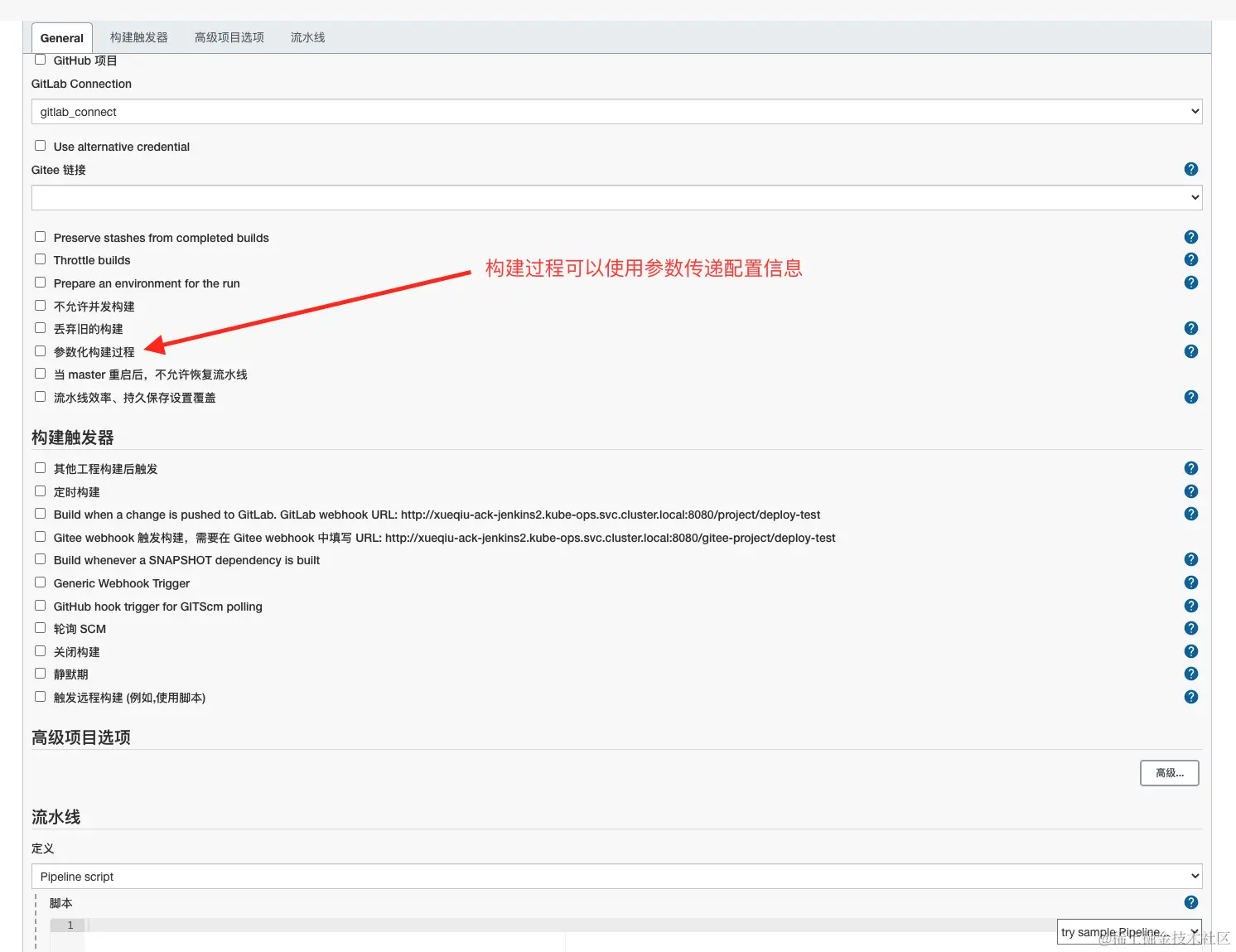Click the 高级项目选项 section heading
This screenshot has width=1236, height=952.
tap(81, 737)
